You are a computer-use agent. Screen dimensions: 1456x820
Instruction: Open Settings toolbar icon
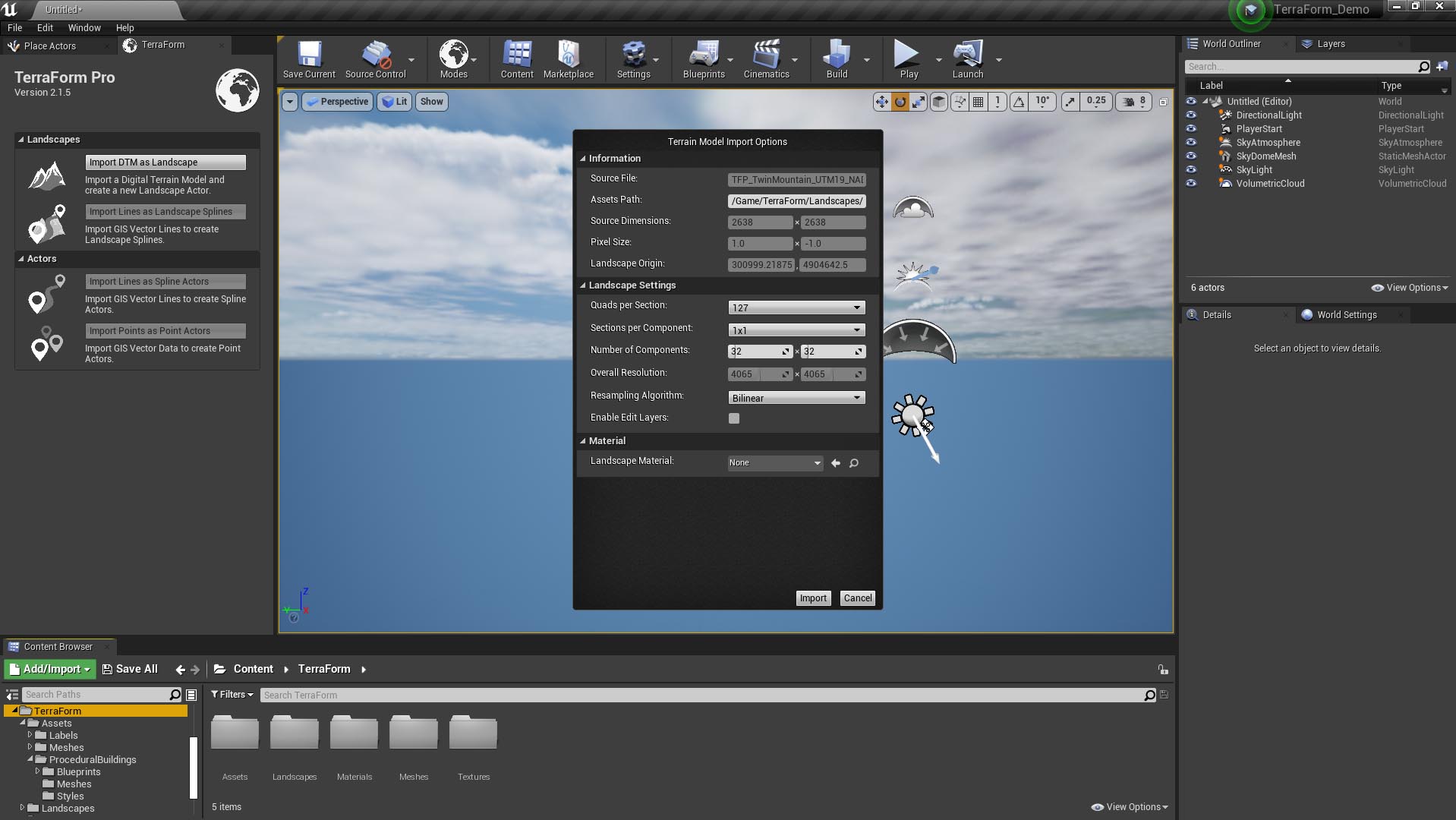coord(634,59)
